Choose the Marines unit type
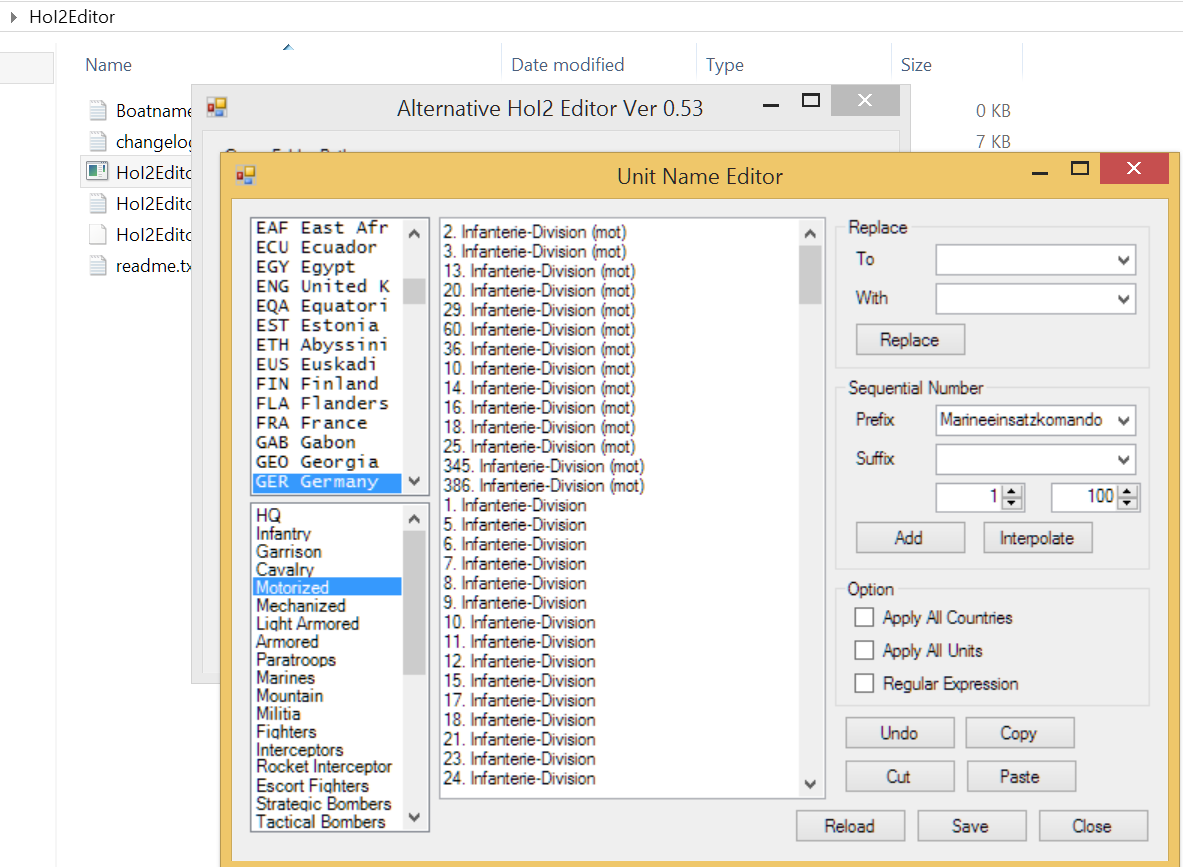The image size is (1183, 867). point(327,678)
